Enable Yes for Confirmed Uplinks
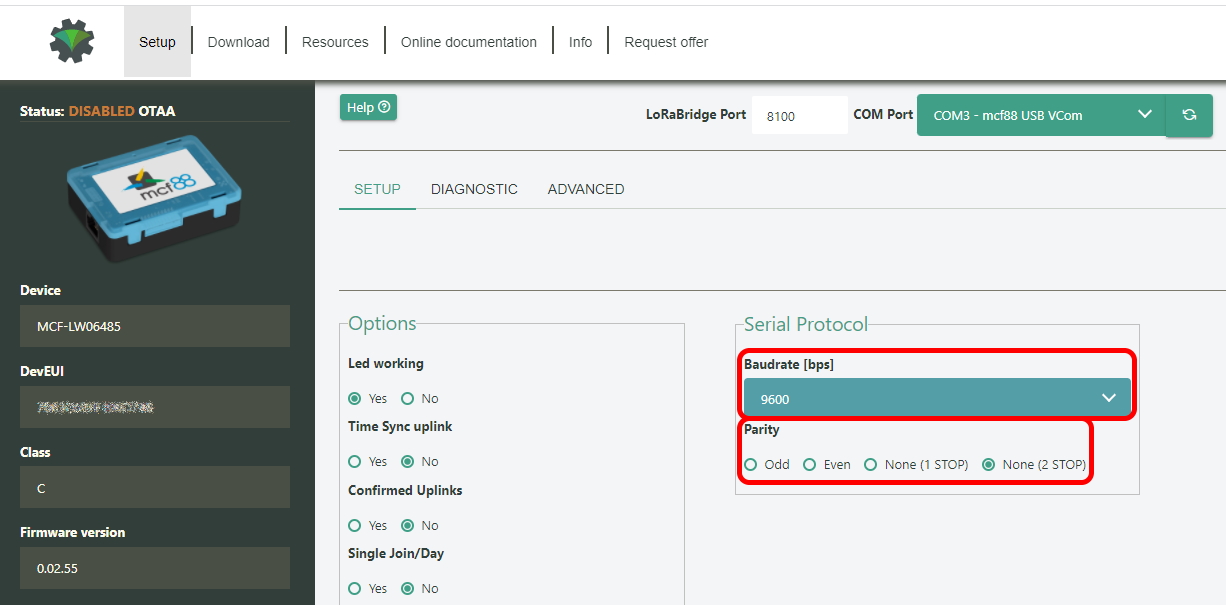 [355, 525]
